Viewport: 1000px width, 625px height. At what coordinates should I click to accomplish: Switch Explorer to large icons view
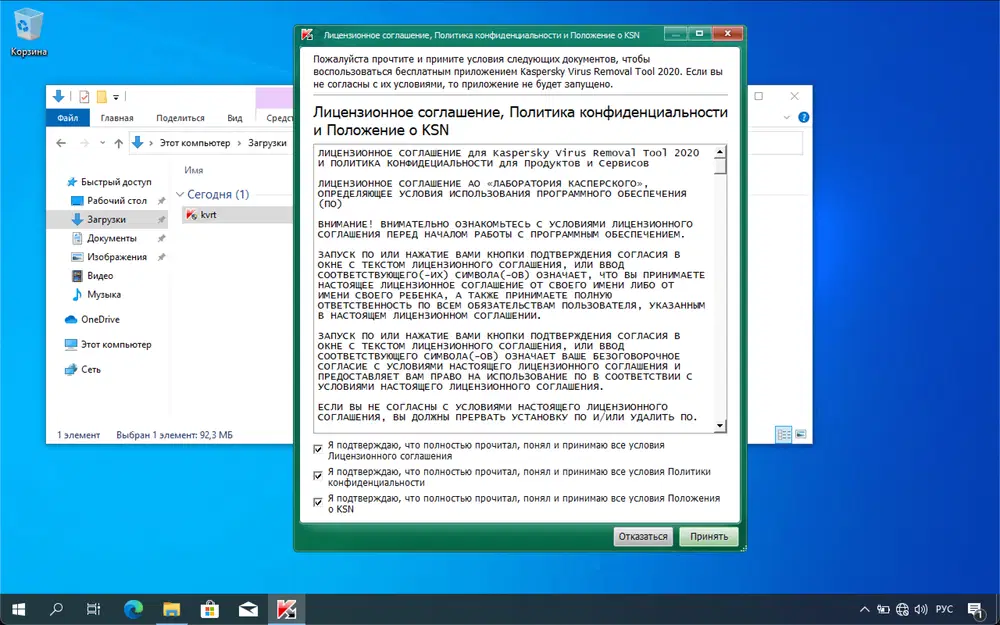(801, 434)
